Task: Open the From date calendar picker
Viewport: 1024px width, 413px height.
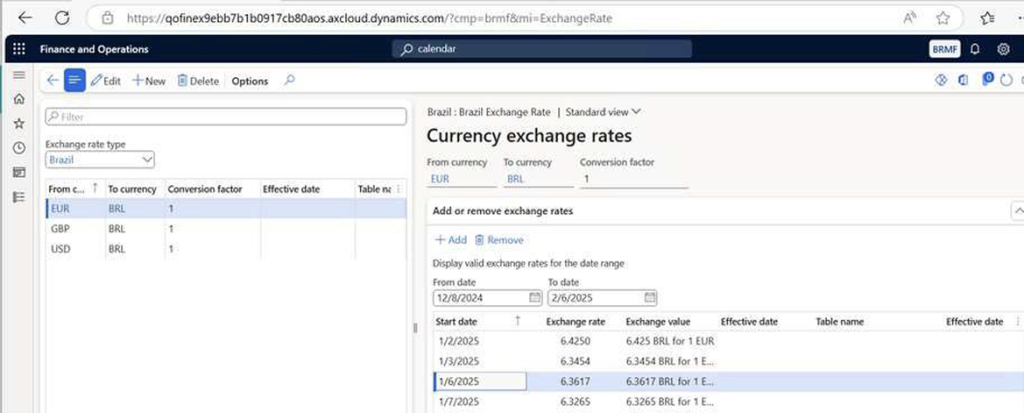Action: click(535, 297)
